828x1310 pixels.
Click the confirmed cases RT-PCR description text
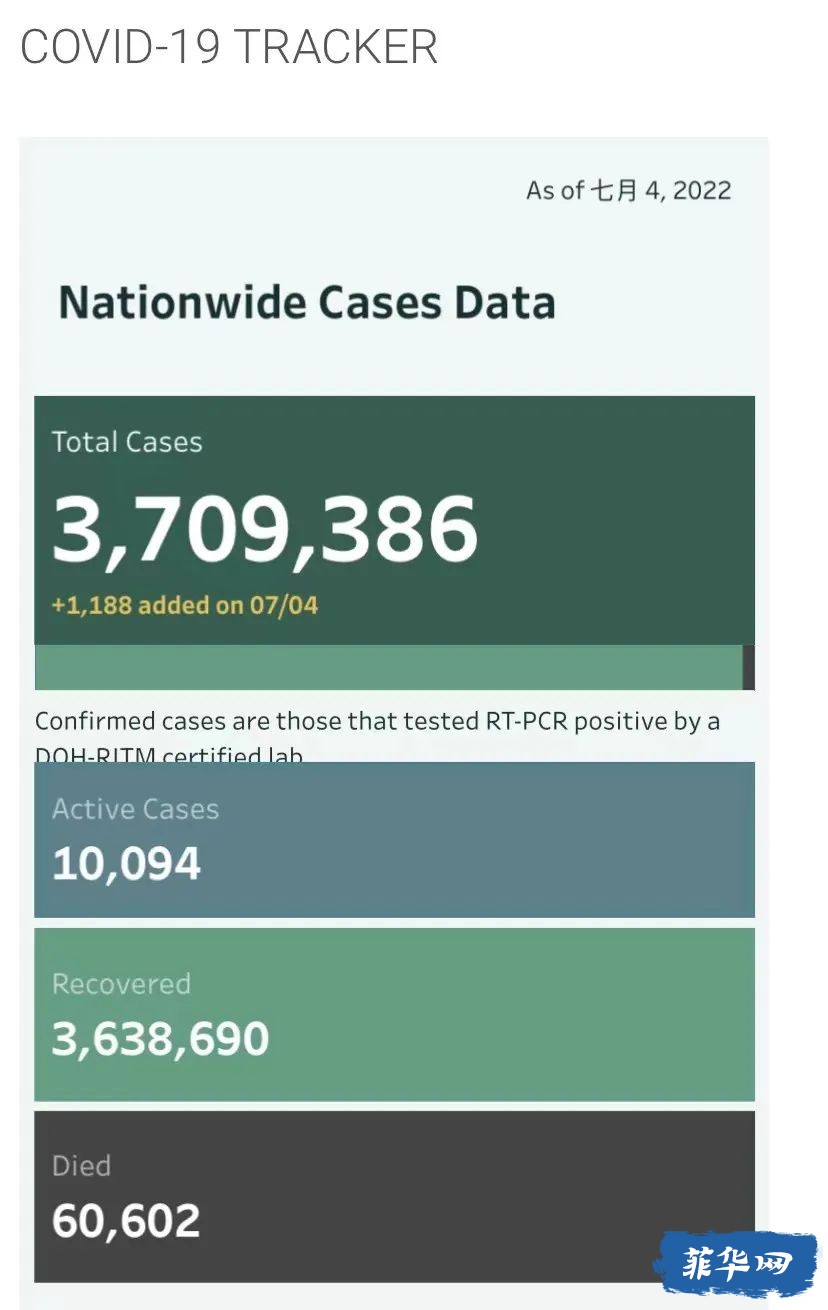(377, 737)
